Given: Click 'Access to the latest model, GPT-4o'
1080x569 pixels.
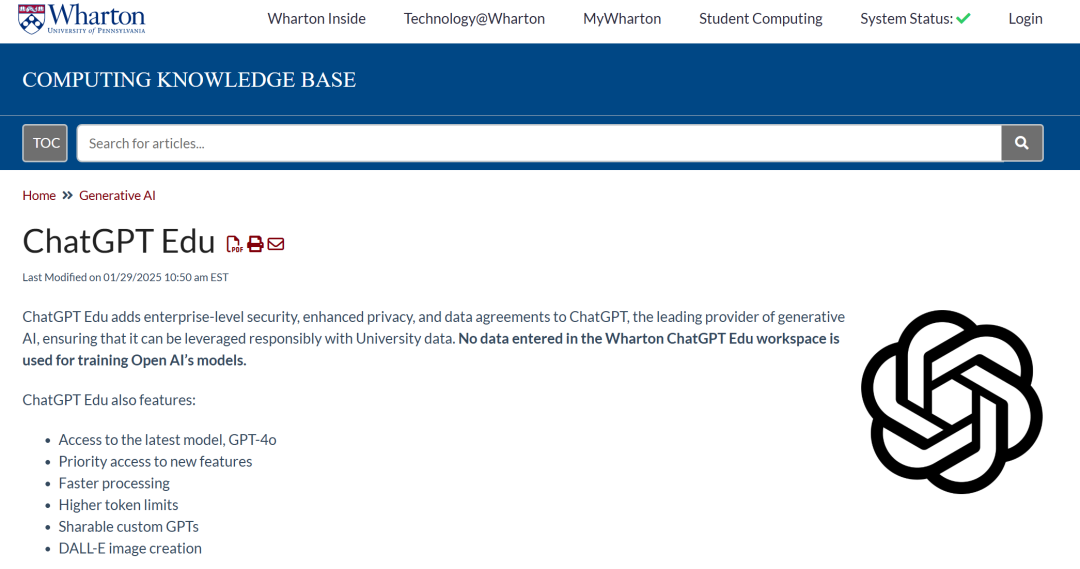Looking at the screenshot, I should pos(167,439).
